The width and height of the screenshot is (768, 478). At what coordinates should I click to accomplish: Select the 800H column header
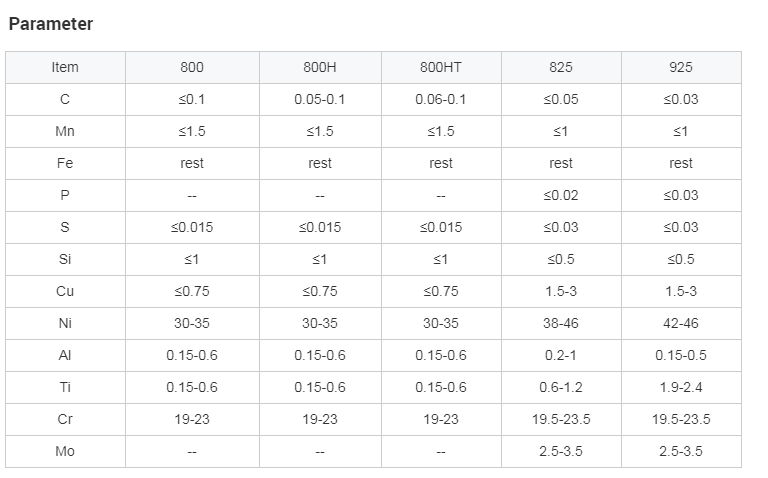(320, 67)
